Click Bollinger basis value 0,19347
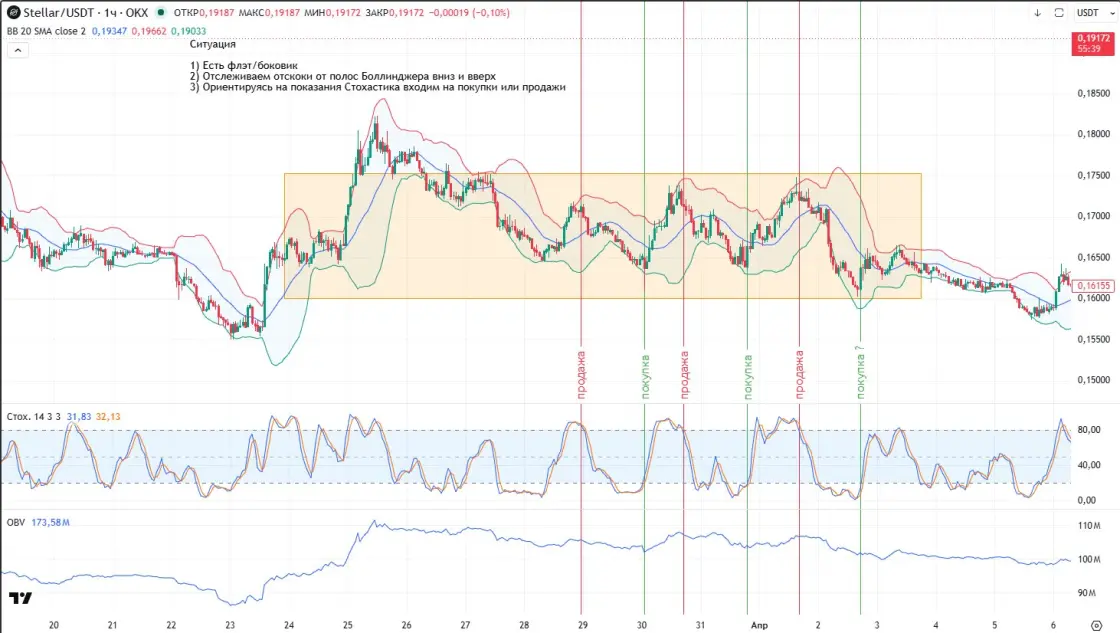The image size is (1120, 633). (x=109, y=31)
